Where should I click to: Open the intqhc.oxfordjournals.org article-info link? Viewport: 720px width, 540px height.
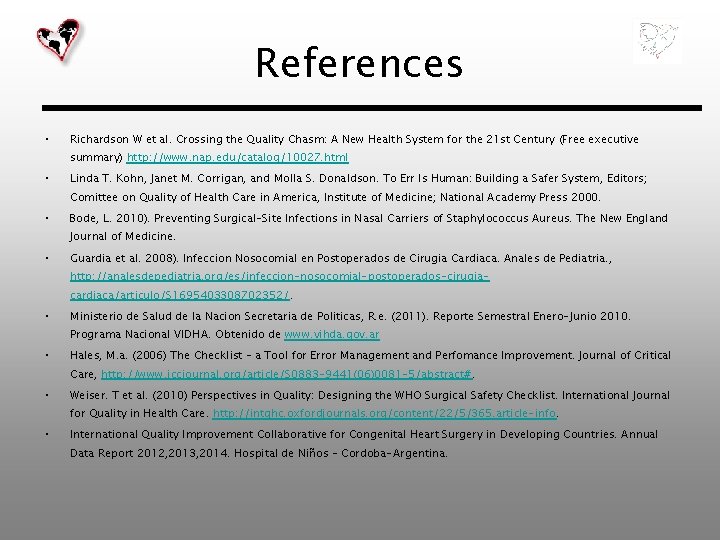point(384,413)
